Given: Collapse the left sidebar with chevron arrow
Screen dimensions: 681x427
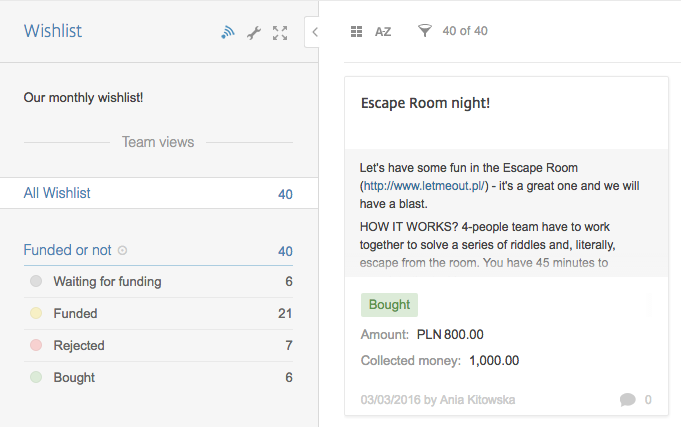Looking at the screenshot, I should (x=314, y=32).
